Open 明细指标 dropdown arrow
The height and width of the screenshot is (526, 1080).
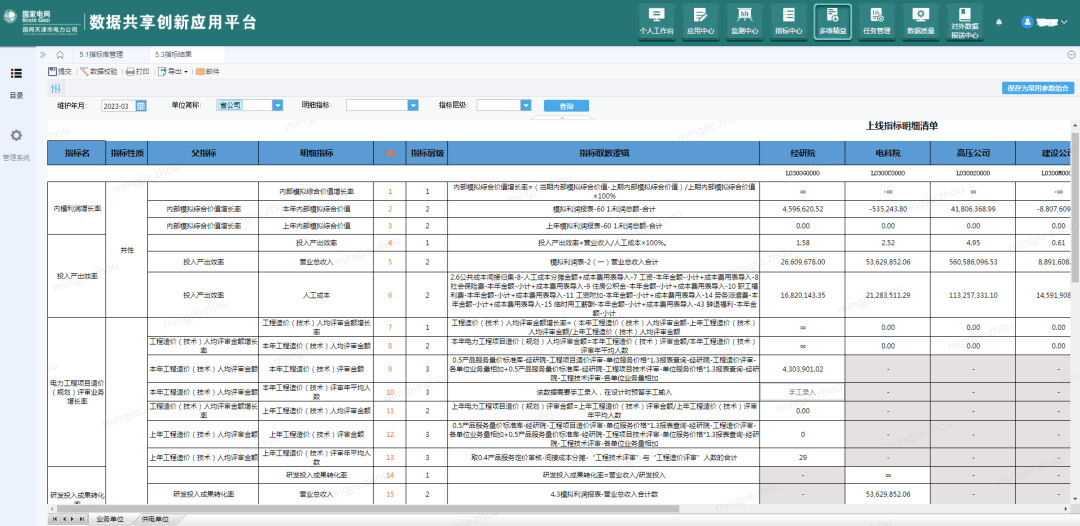pos(413,105)
